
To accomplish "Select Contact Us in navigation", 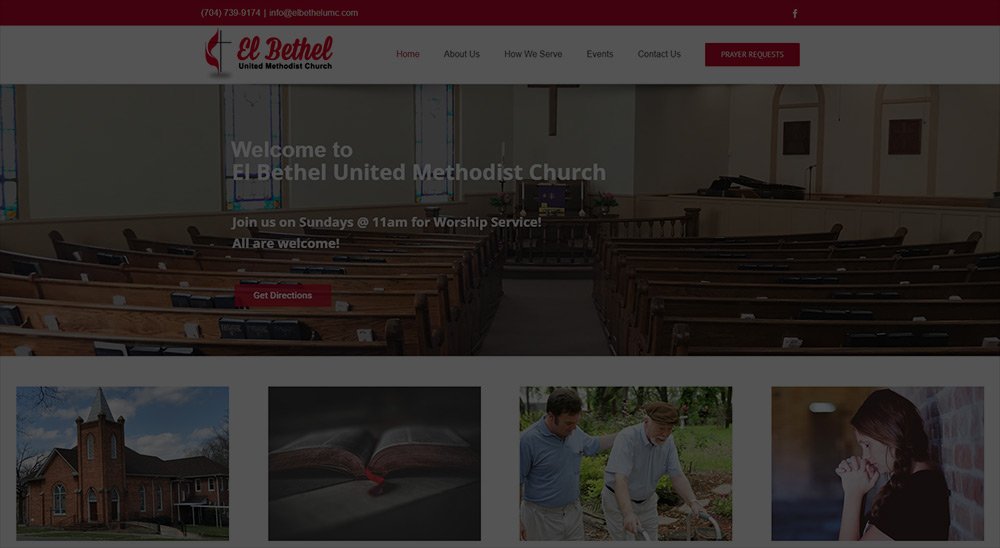I will (659, 54).
